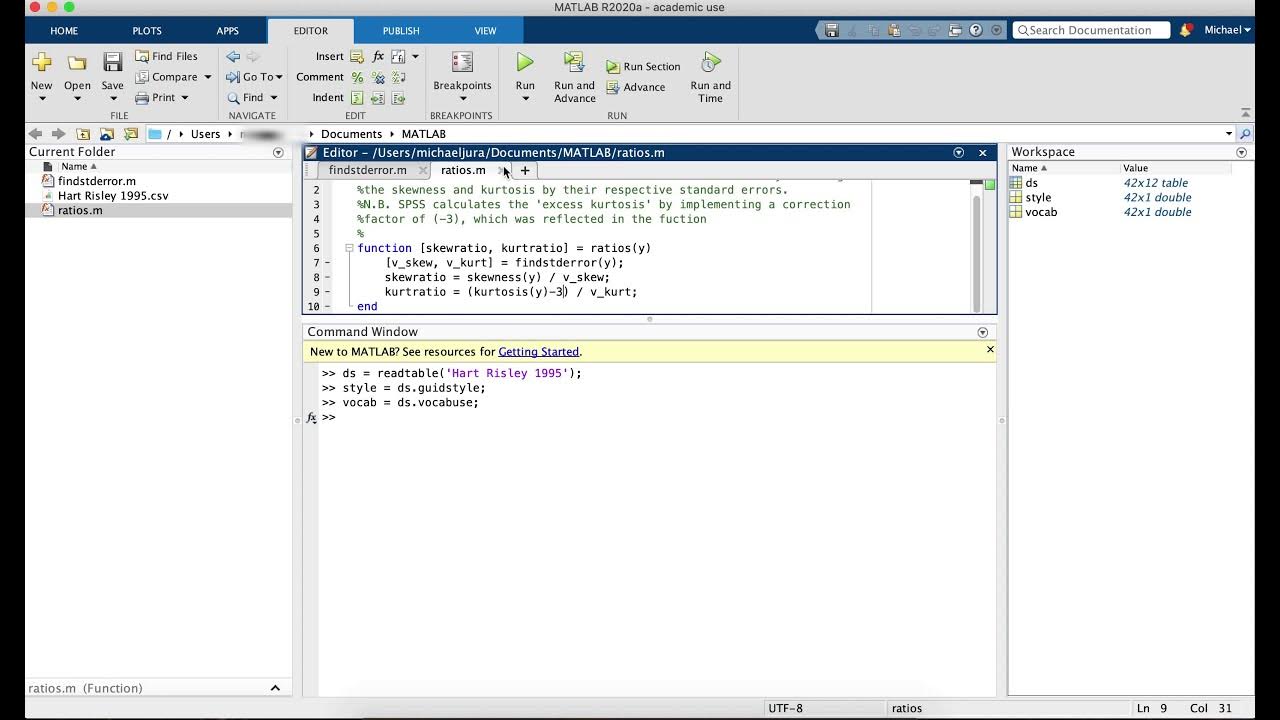Collapse the ratios.m details panel
The width and height of the screenshot is (1280, 720).
(275, 688)
